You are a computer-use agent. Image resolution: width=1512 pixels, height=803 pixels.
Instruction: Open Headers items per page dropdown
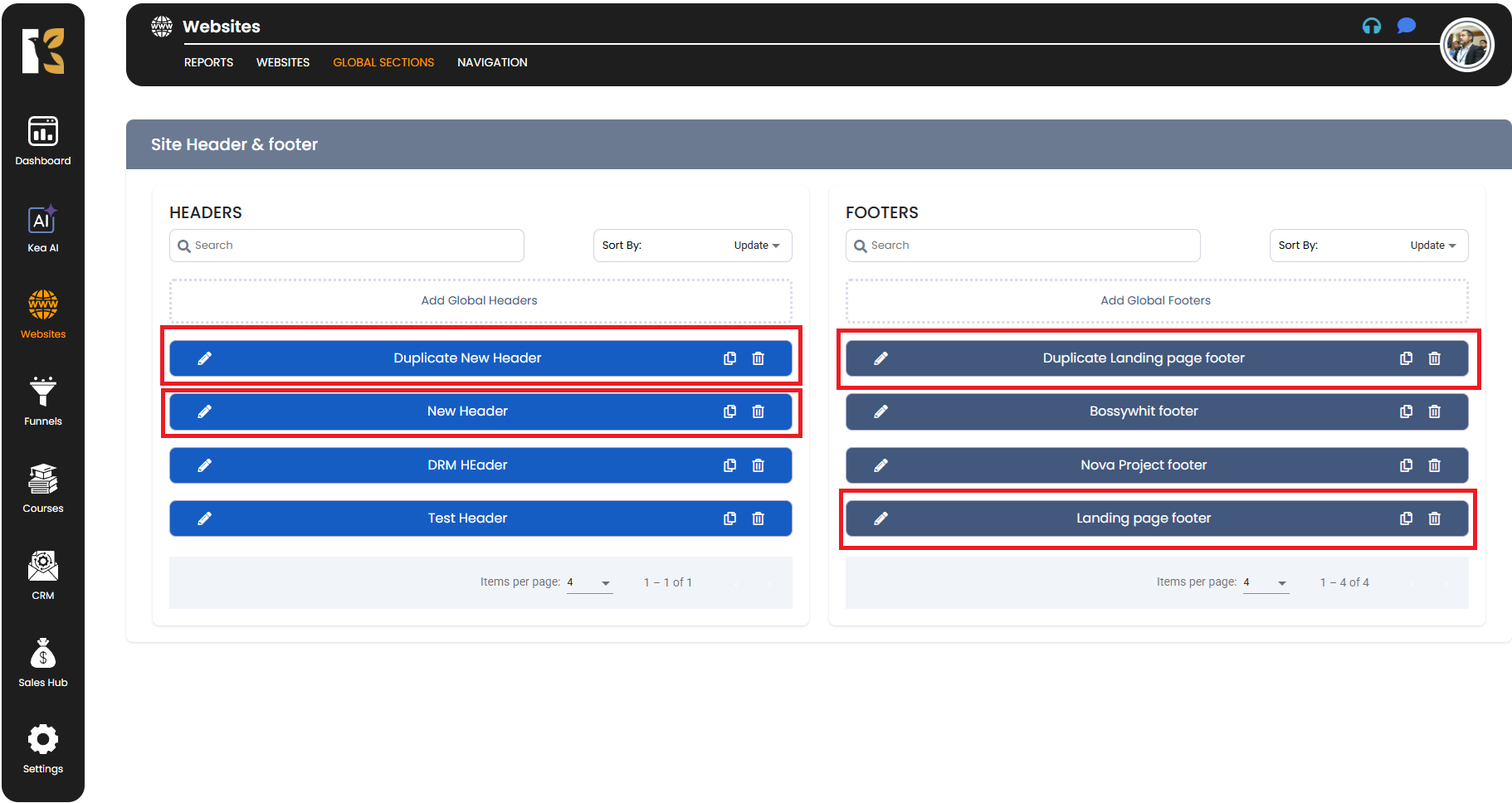click(x=589, y=582)
